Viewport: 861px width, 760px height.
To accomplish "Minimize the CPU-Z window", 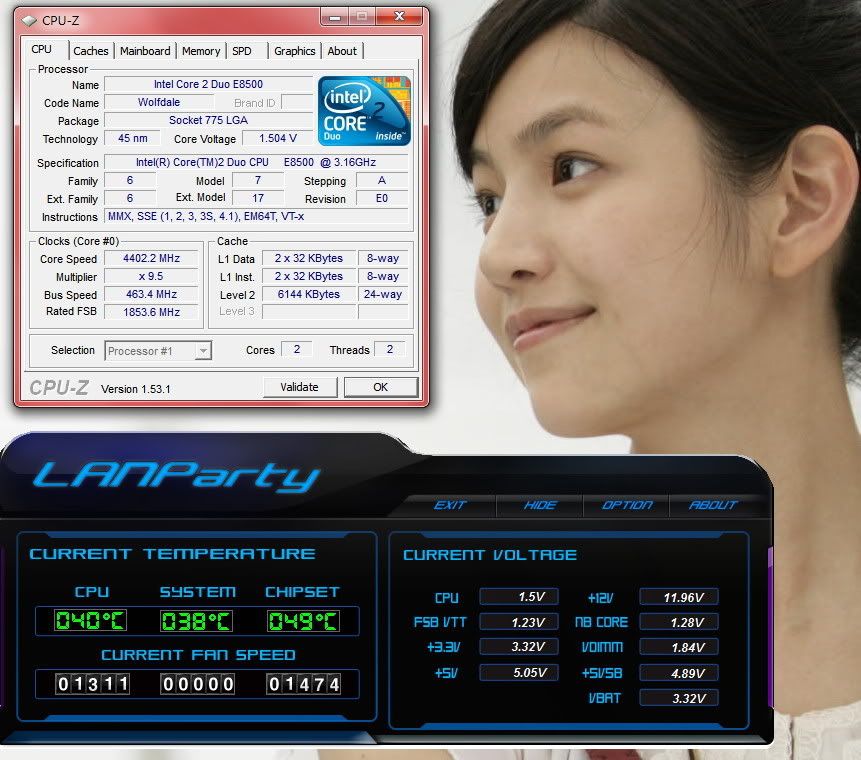I will coord(334,17).
